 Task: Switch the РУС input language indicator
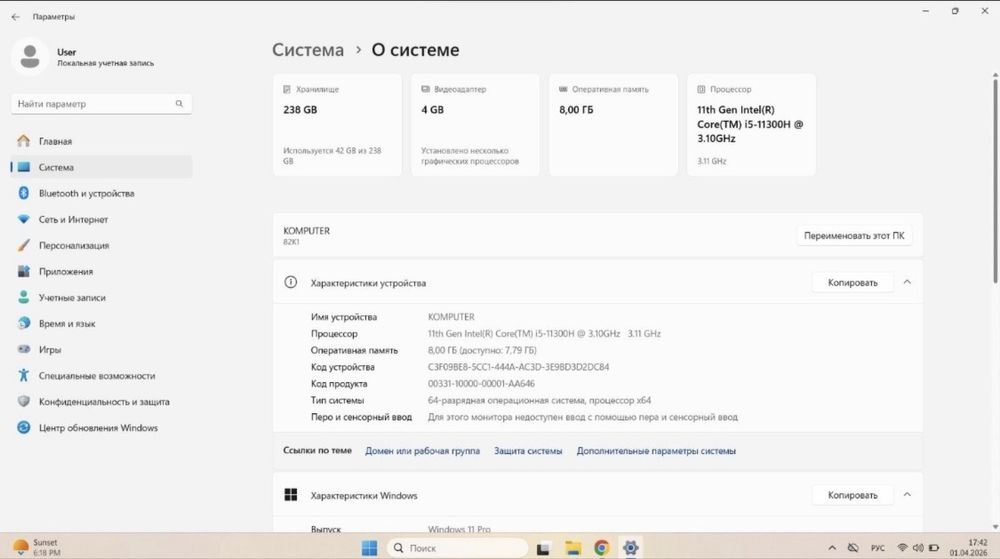pyautogui.click(x=878, y=548)
